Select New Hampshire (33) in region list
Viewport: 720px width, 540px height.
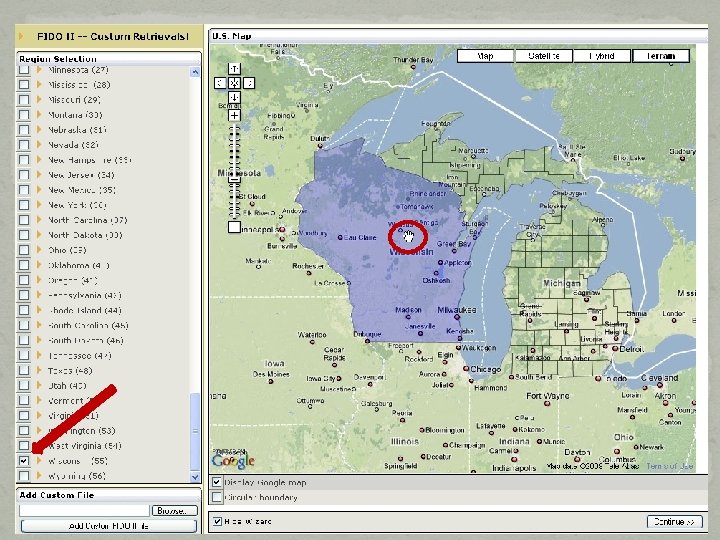coord(90,160)
